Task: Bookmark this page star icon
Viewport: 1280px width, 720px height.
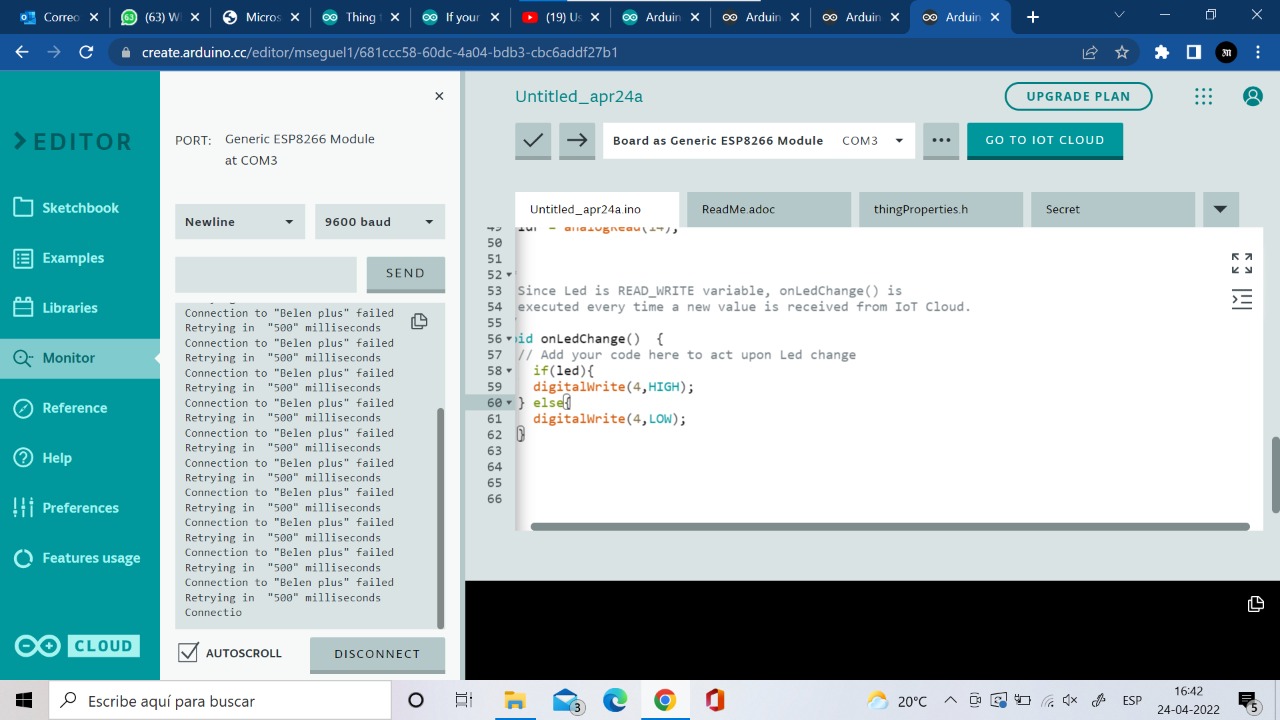Action: [1122, 52]
